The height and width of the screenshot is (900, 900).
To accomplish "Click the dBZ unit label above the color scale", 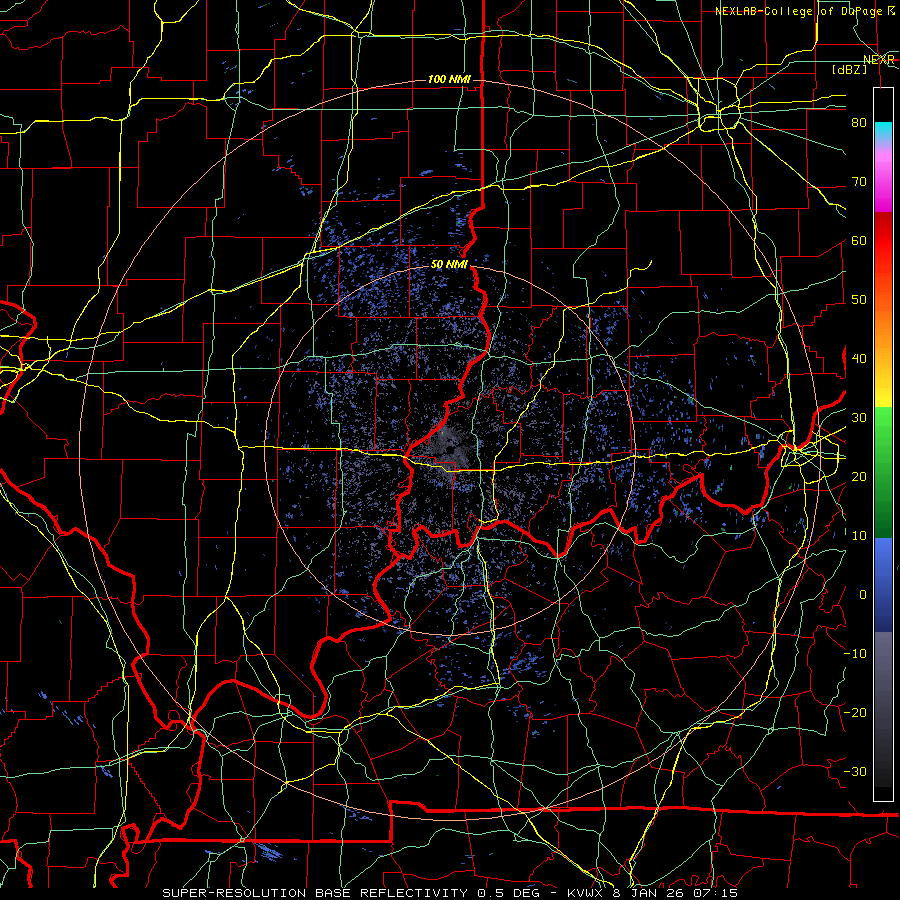I will click(849, 69).
